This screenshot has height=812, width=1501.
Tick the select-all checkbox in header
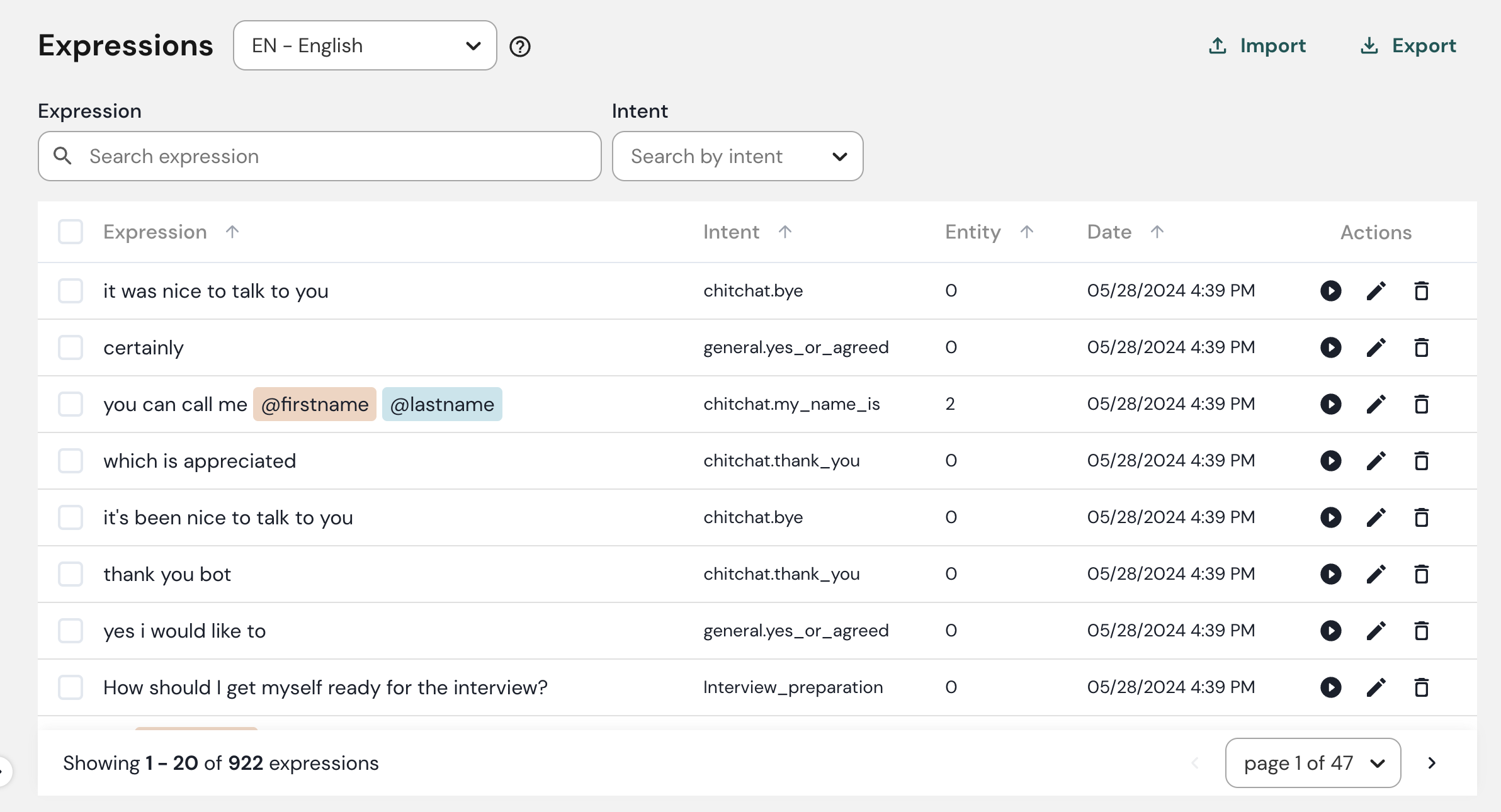(71, 232)
